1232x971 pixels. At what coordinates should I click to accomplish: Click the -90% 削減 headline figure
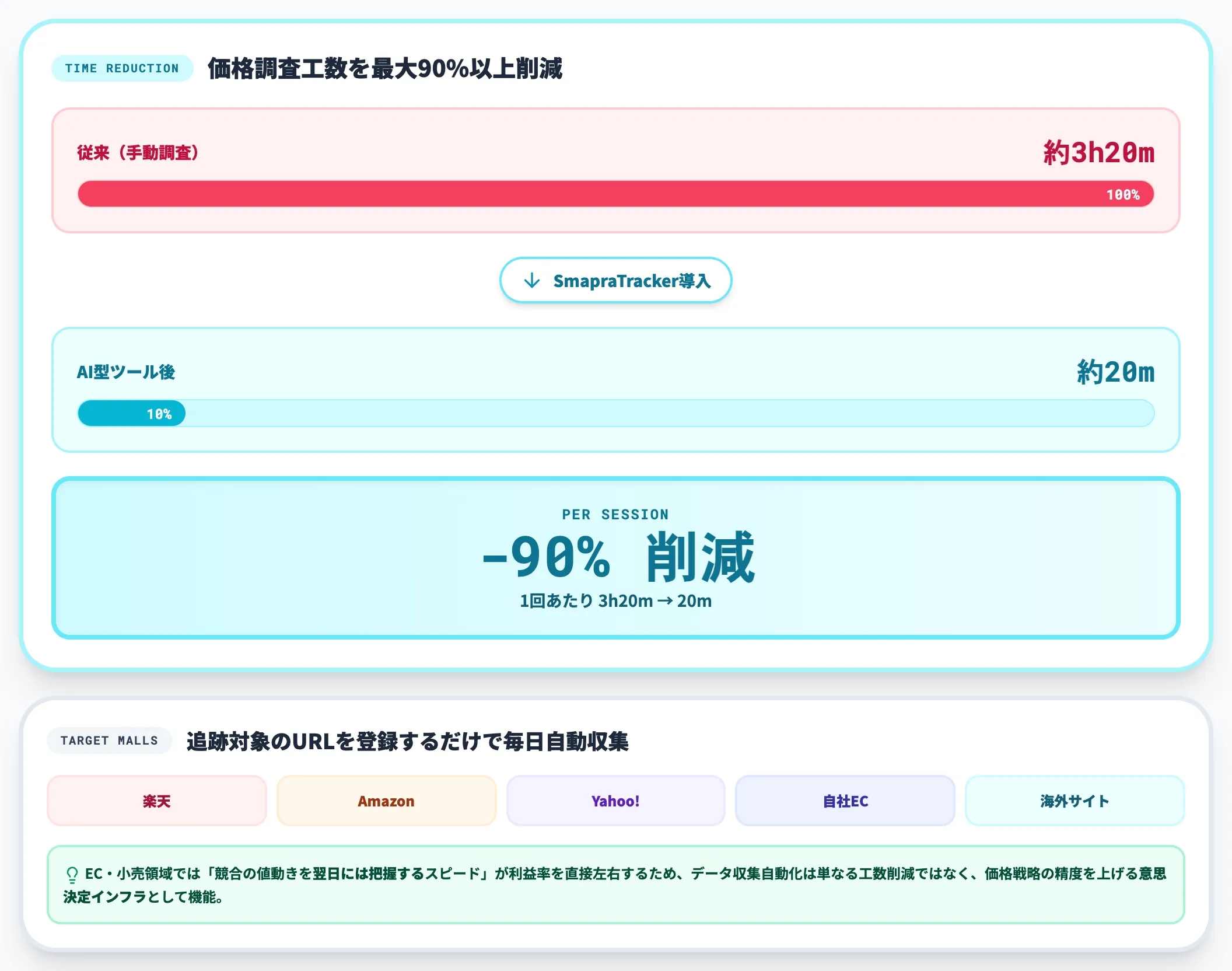tap(618, 558)
